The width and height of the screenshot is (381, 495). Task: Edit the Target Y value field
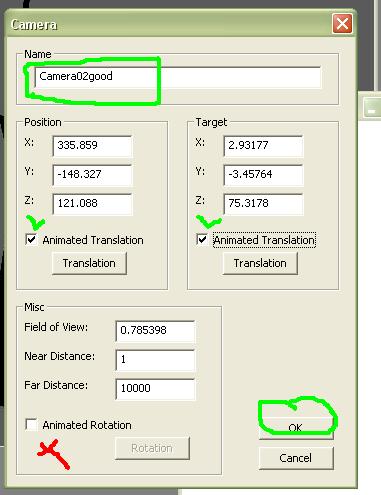pyautogui.click(x=263, y=175)
